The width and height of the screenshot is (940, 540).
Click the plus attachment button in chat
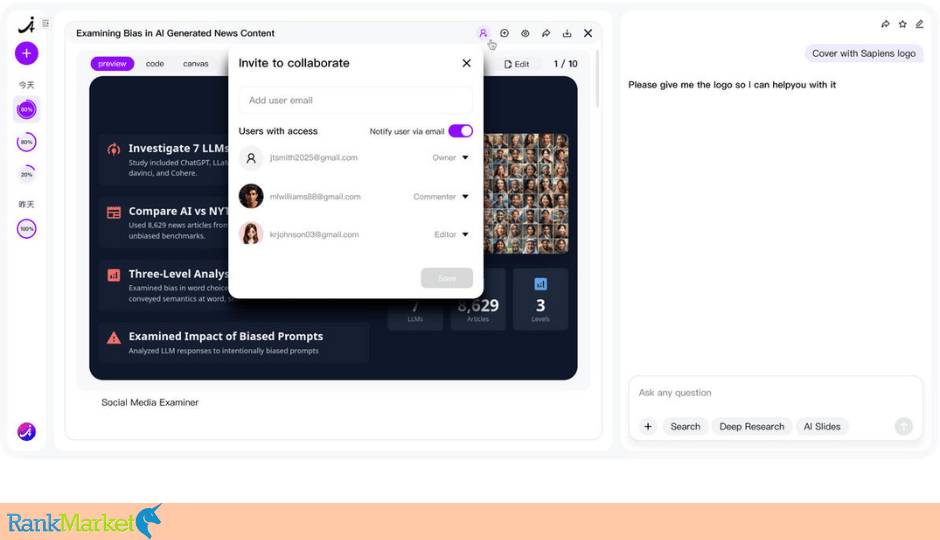coord(648,427)
